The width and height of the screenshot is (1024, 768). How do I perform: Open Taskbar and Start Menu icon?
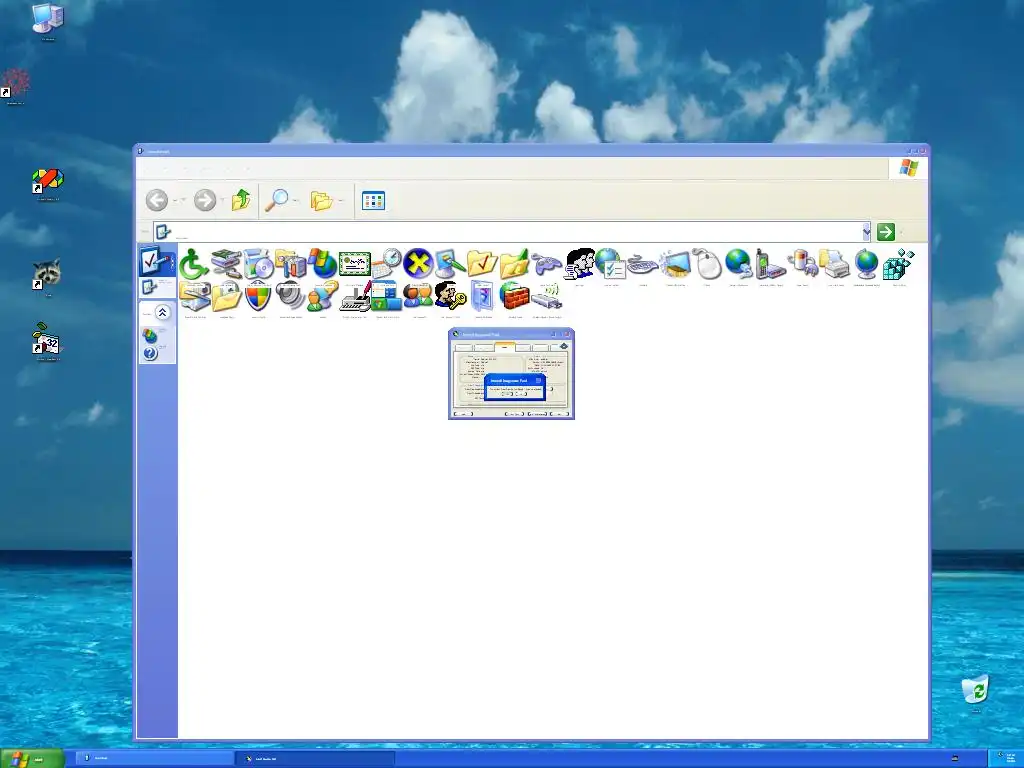(x=387, y=296)
